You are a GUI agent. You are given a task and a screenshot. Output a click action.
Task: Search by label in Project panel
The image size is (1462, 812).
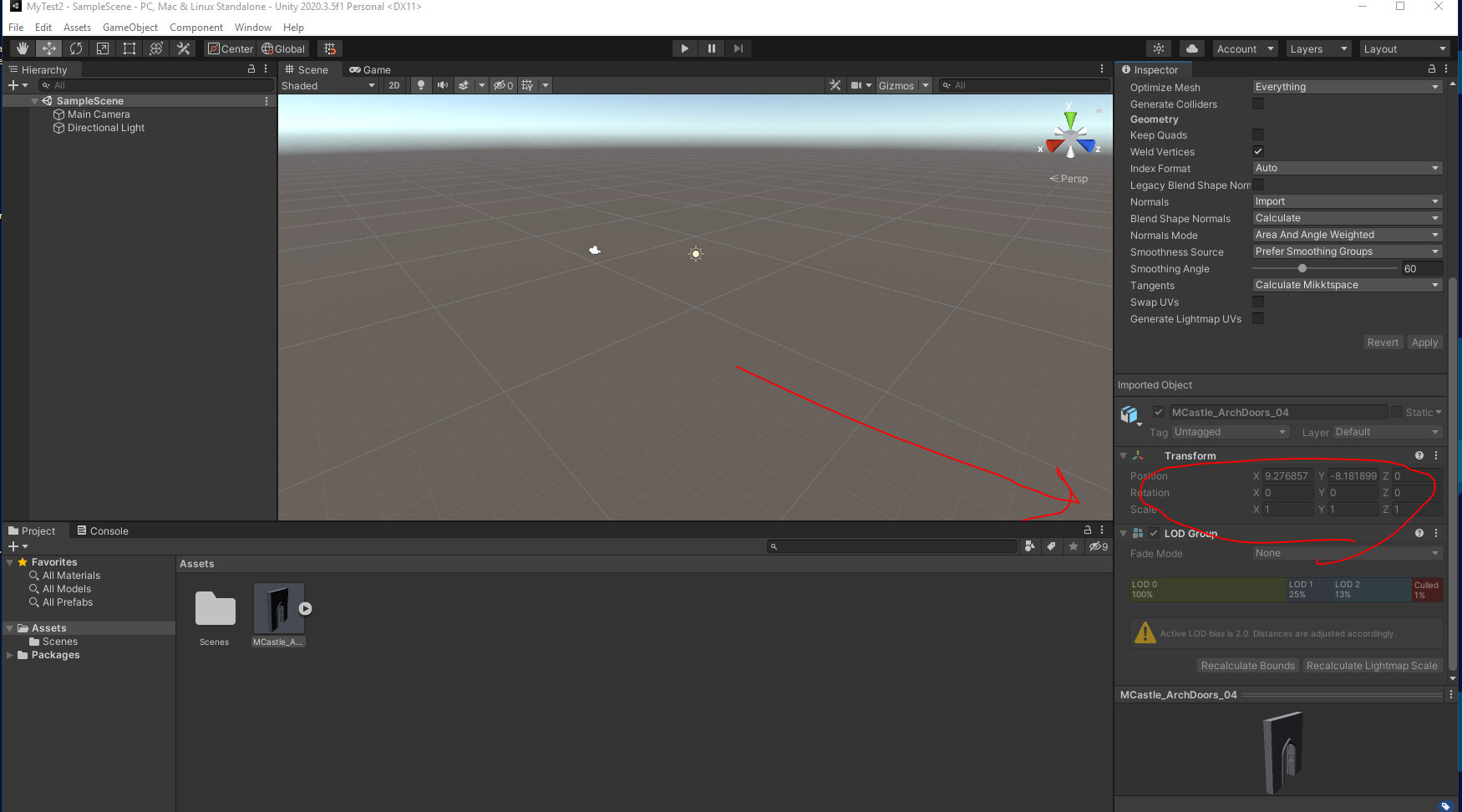[1052, 546]
